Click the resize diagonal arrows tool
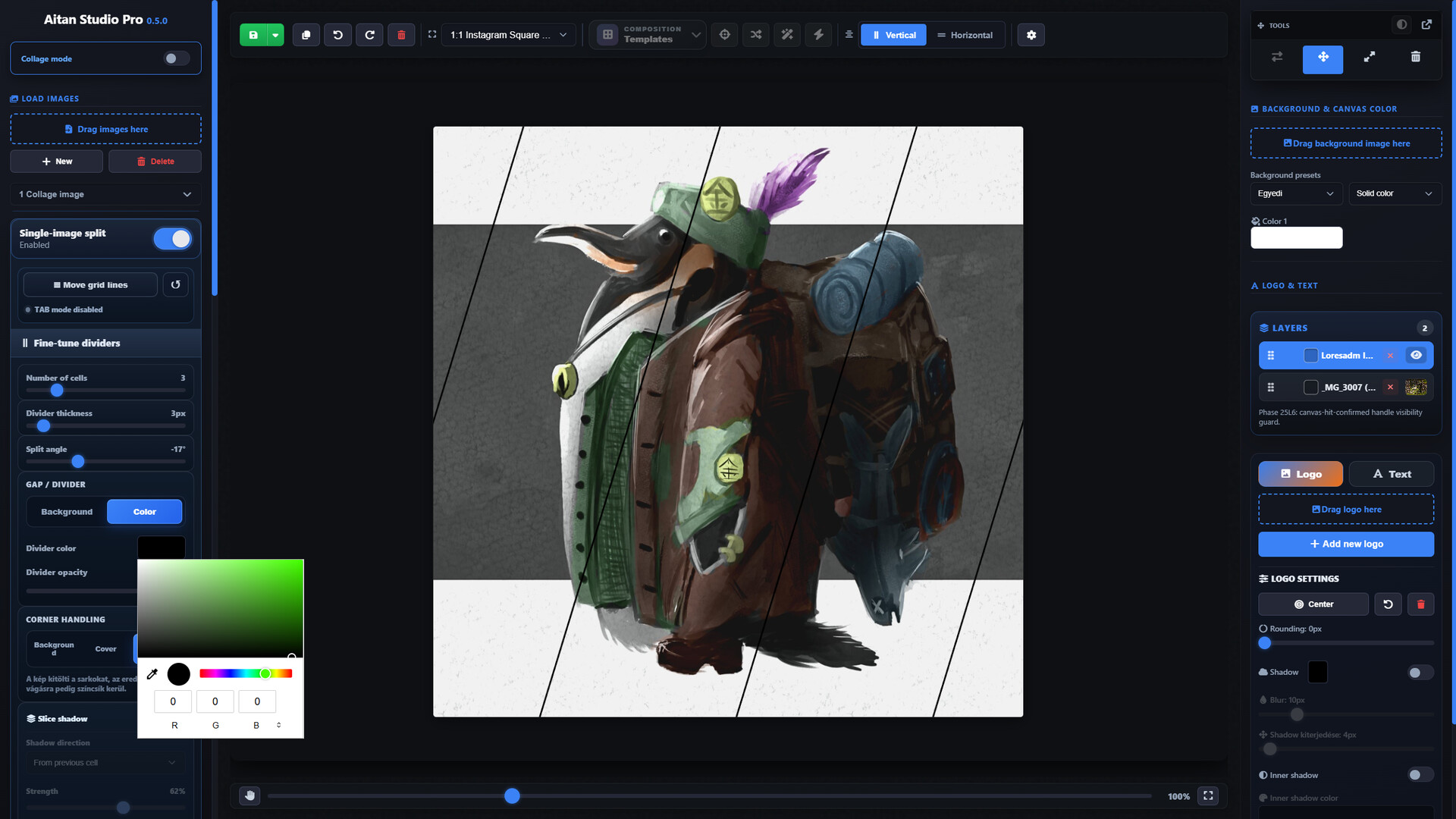Screen dimensions: 1456x819 click(1369, 58)
